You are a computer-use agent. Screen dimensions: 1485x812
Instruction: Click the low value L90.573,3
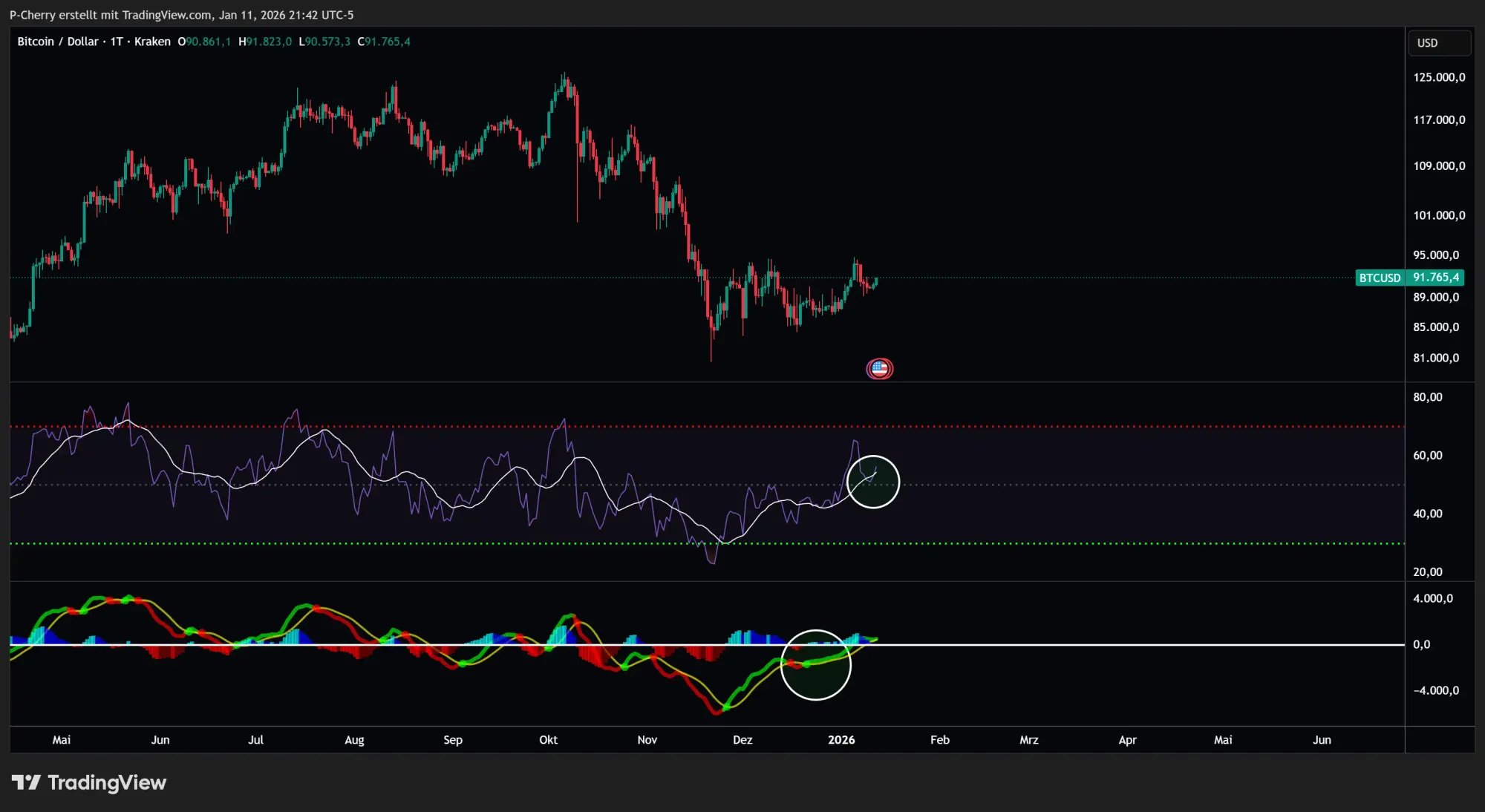click(x=324, y=42)
